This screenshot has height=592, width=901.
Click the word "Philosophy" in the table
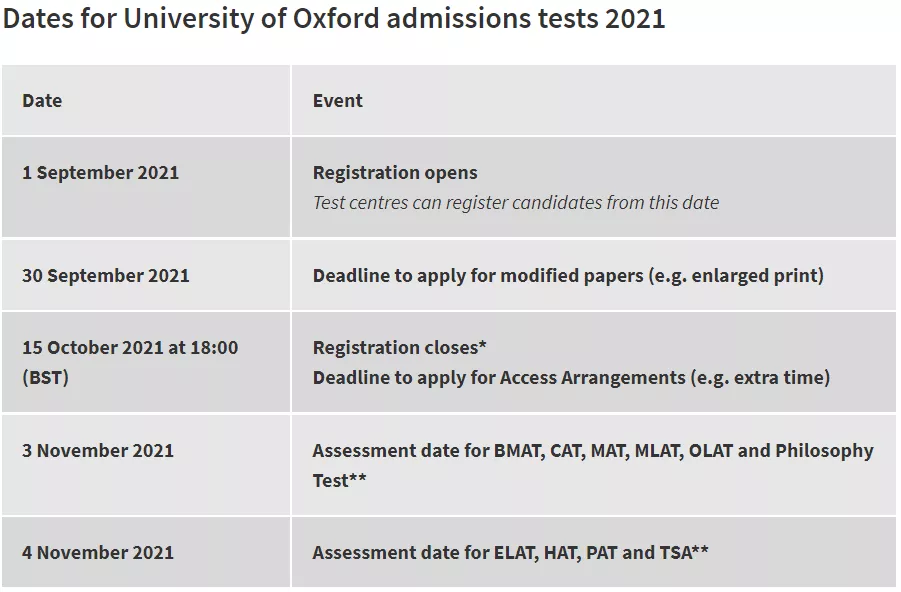point(824,451)
